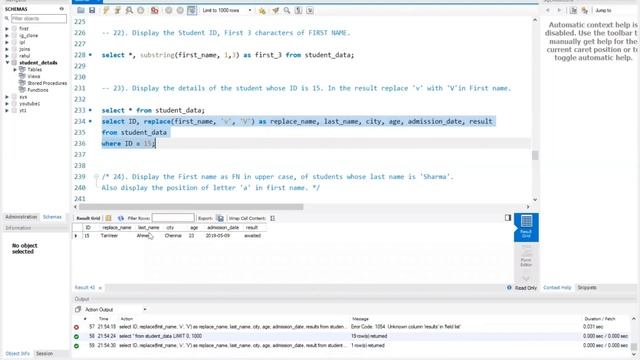This screenshot has height=360, width=640.
Task: Get help manually for caret position
Action: coord(584,10)
